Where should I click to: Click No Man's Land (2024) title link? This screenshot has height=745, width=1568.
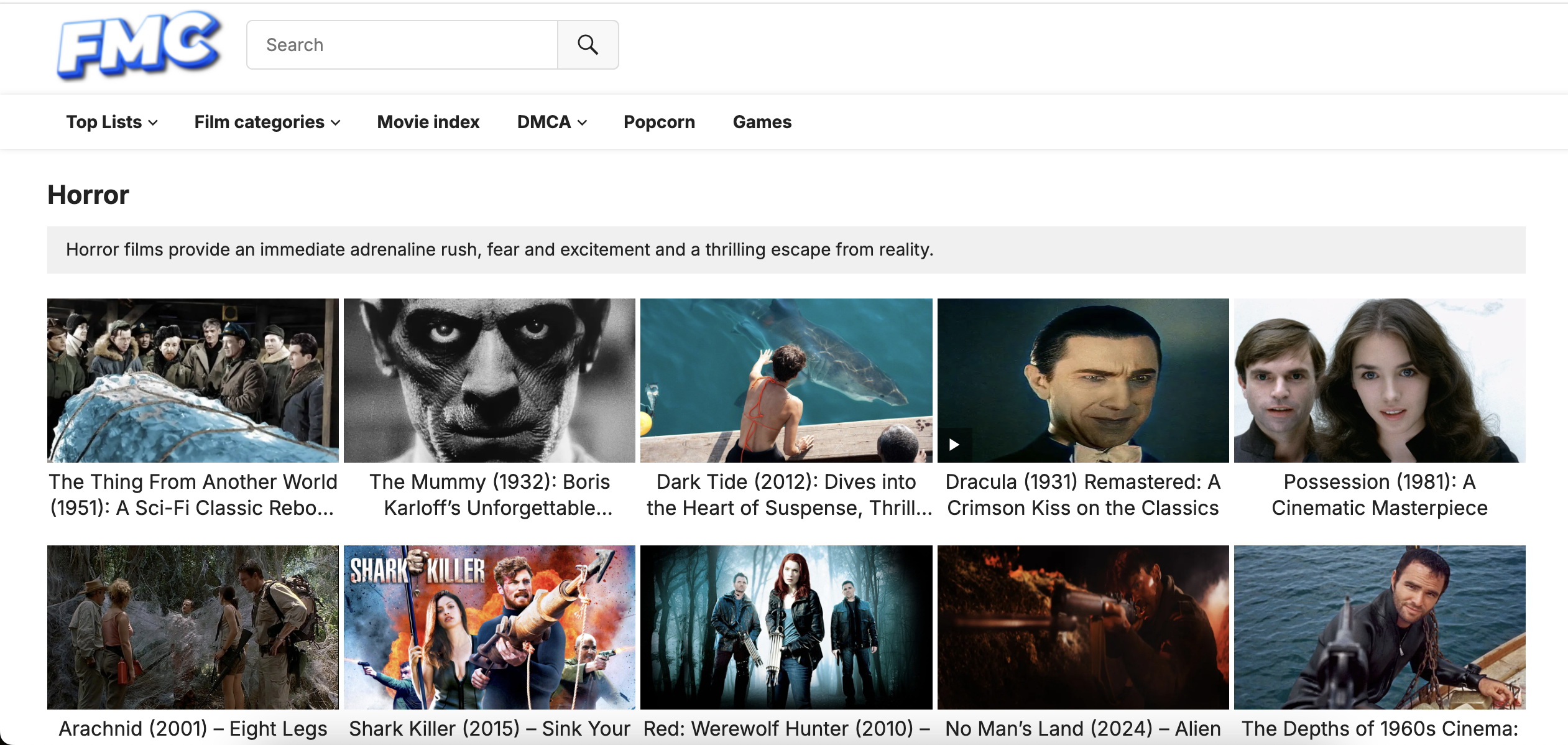click(1083, 729)
